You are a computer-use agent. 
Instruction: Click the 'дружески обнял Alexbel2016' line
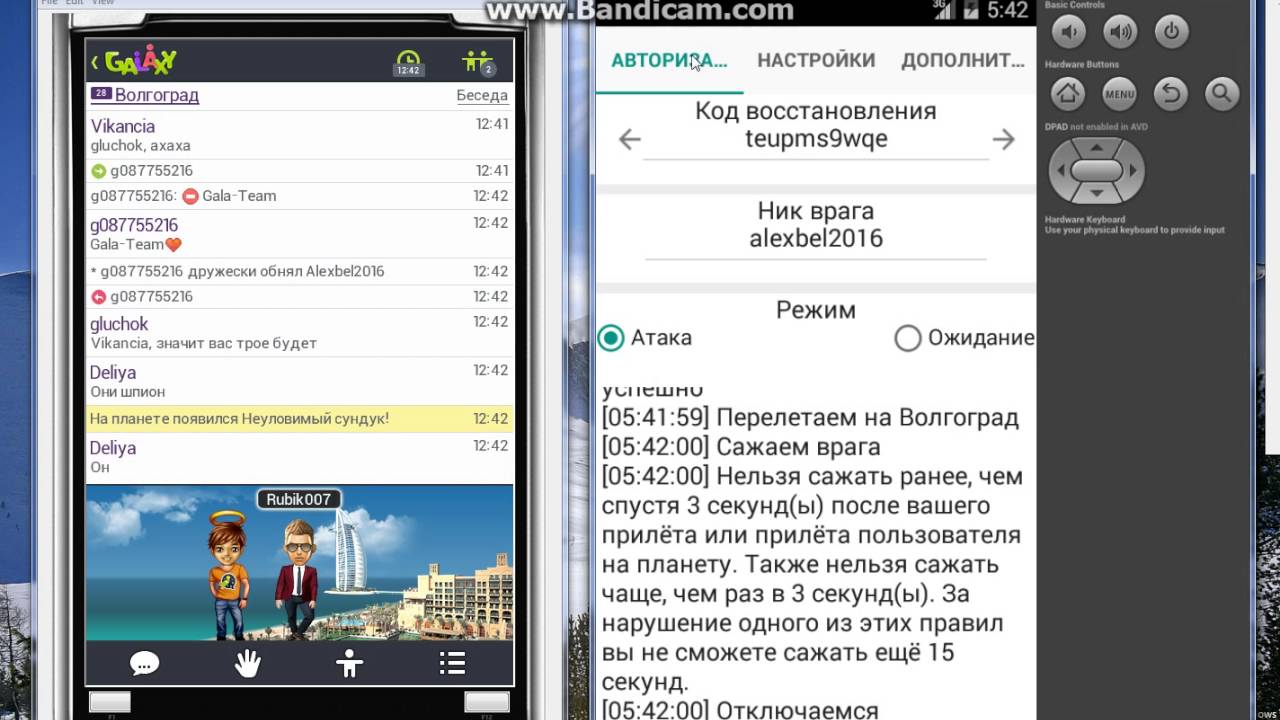(x=300, y=271)
